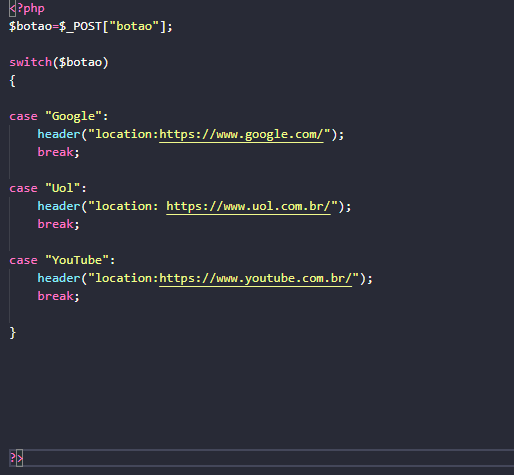This screenshot has height=475, width=514.
Task: Click the "Uol" case string
Action: point(63,188)
